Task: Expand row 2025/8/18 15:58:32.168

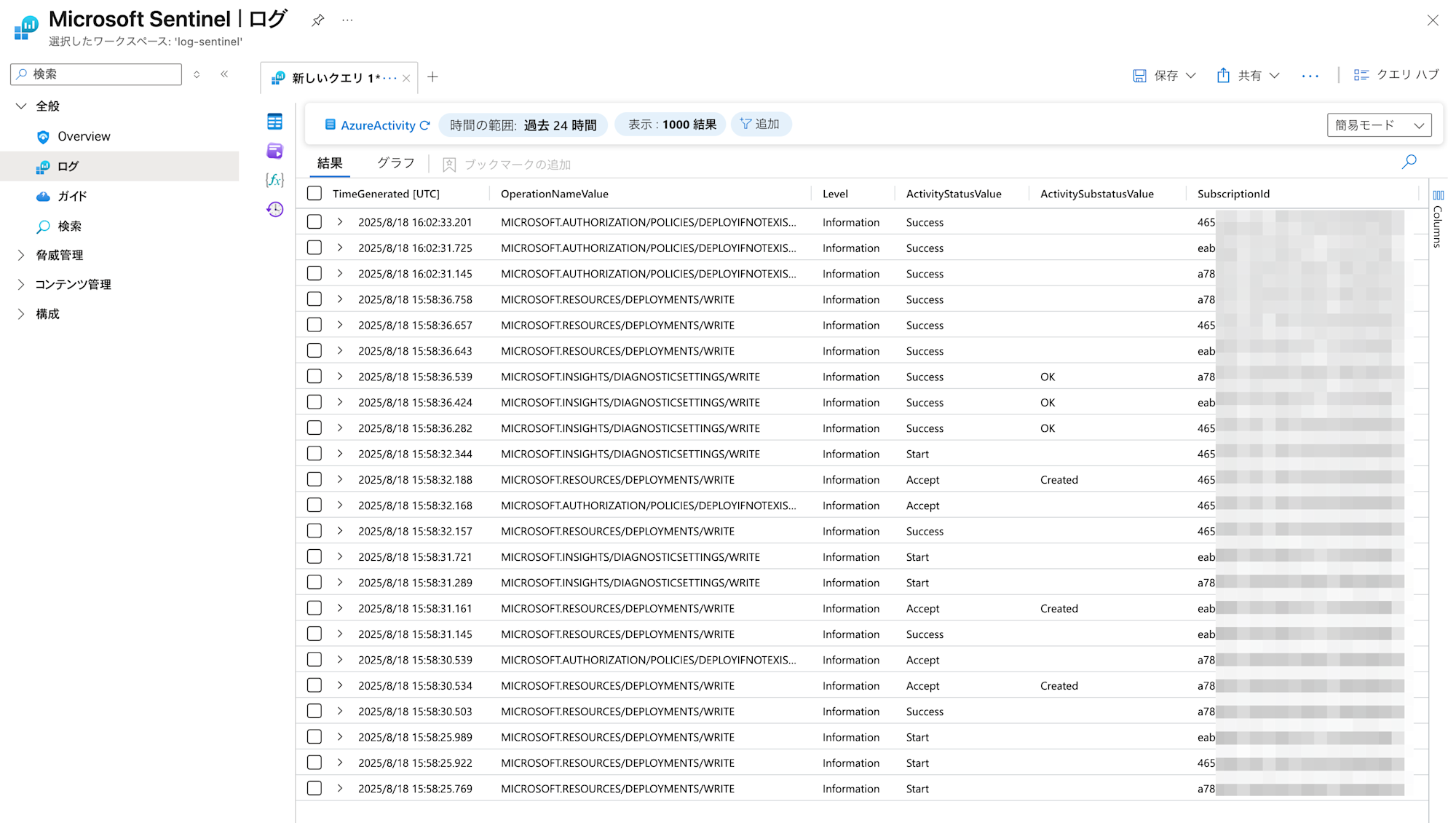Action: [340, 505]
